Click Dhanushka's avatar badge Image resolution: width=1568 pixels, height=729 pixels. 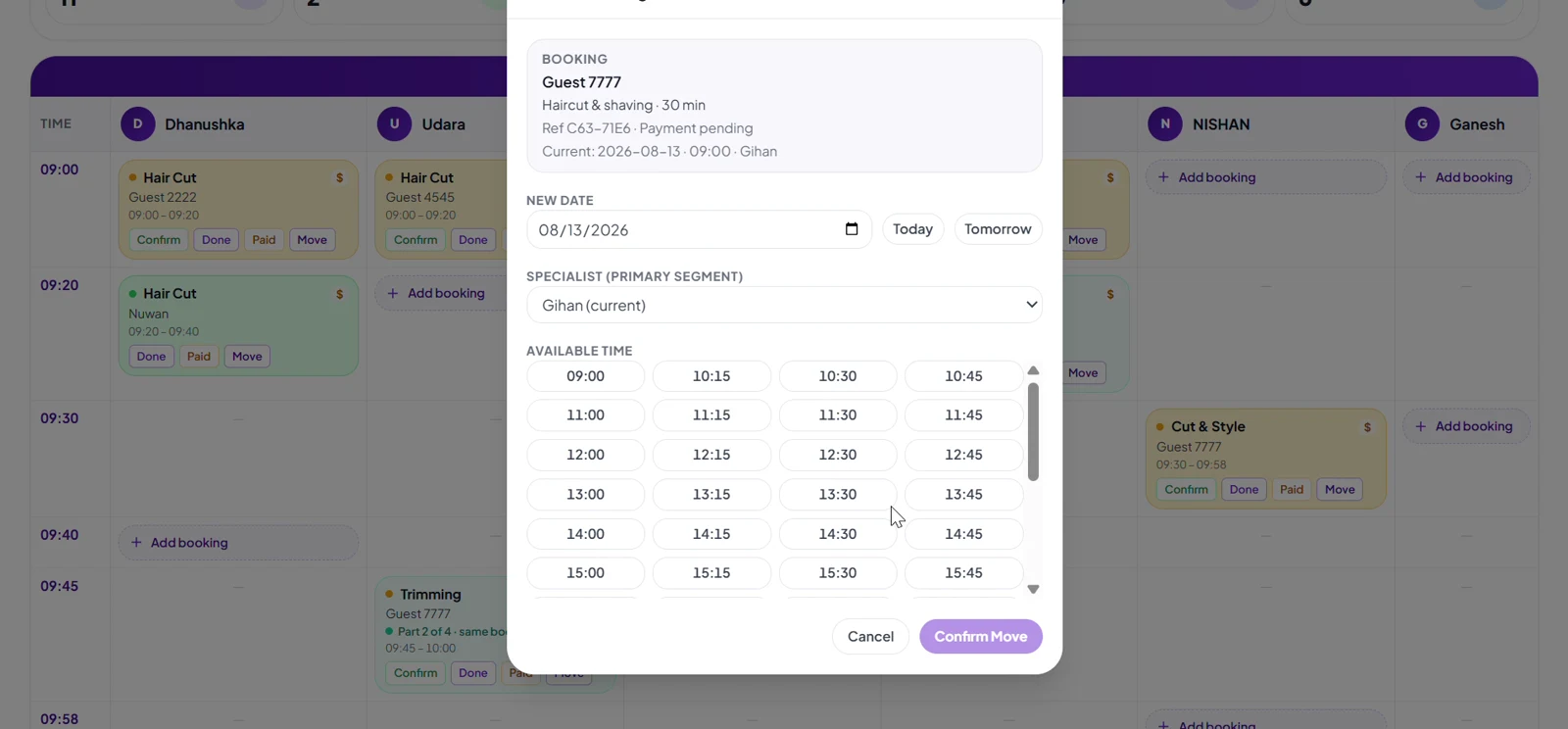pyautogui.click(x=138, y=124)
